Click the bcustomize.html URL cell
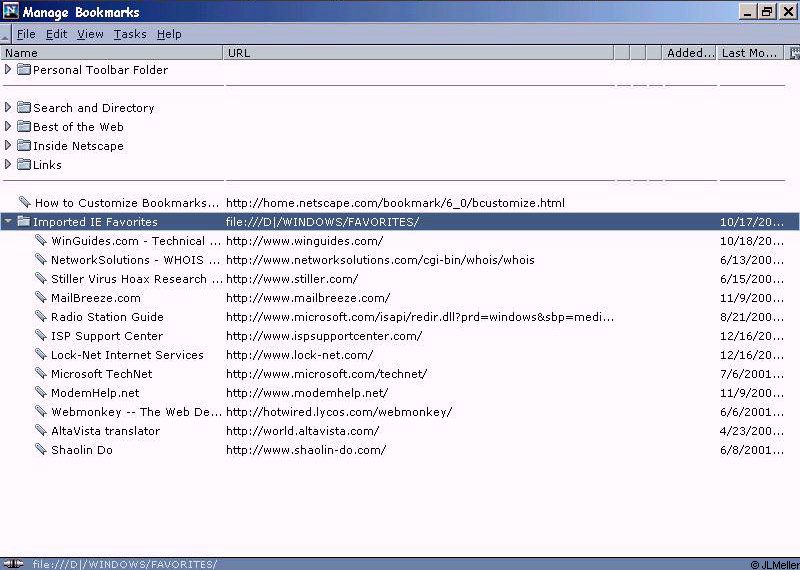Screen dimensions: 800x570 pyautogui.click(x=395, y=203)
